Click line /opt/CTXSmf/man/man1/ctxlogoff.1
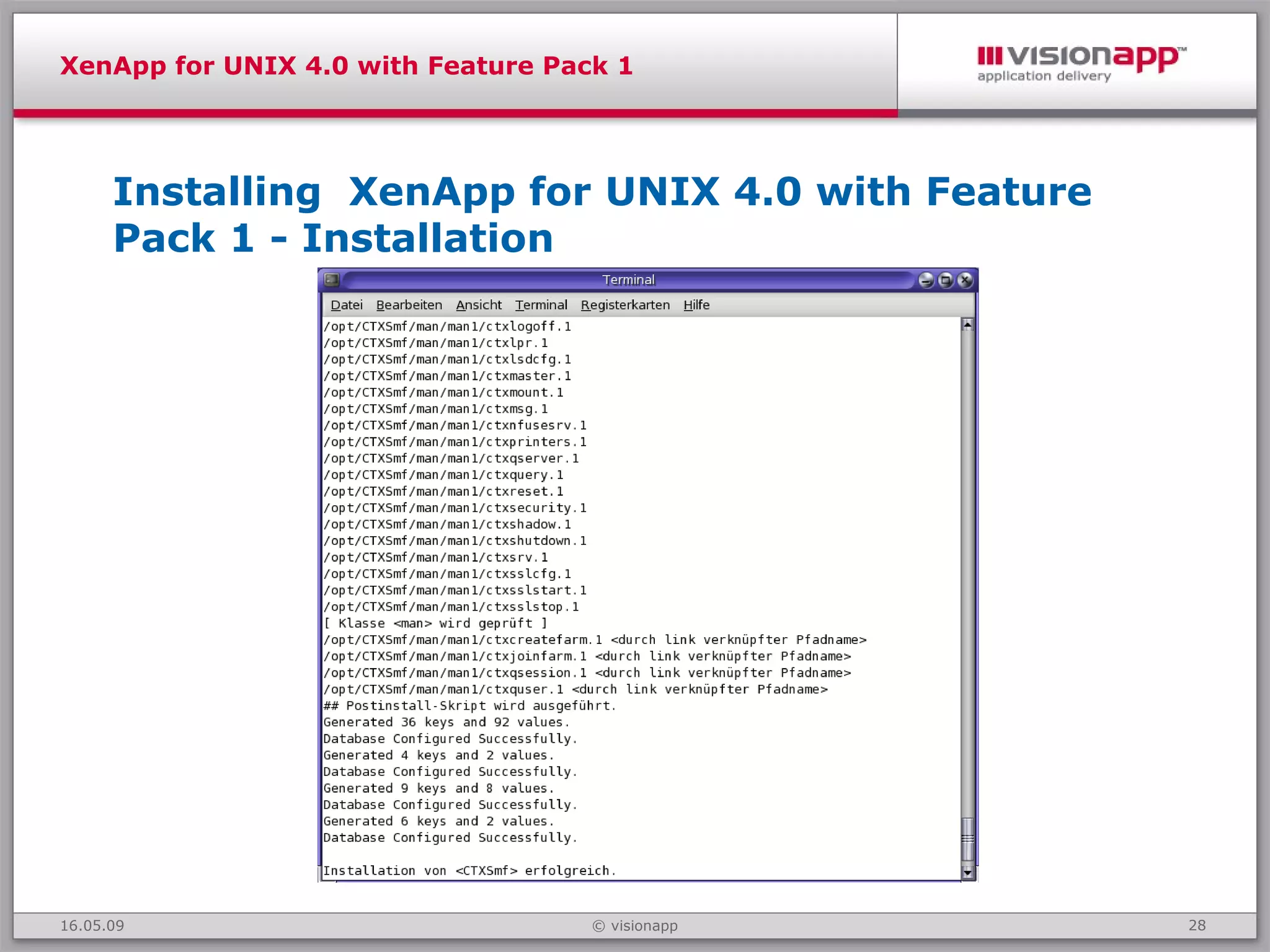Viewport: 1270px width, 952px height. point(447,327)
